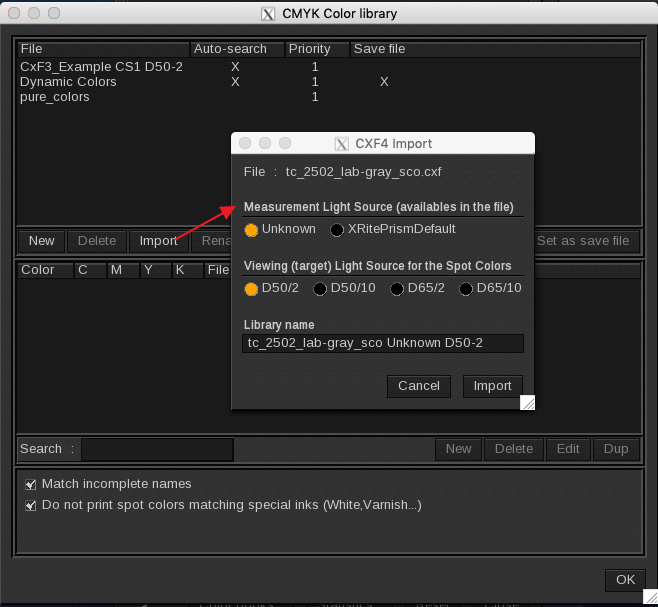
Task: Choose D65/10 viewing light source
Action: (466, 289)
